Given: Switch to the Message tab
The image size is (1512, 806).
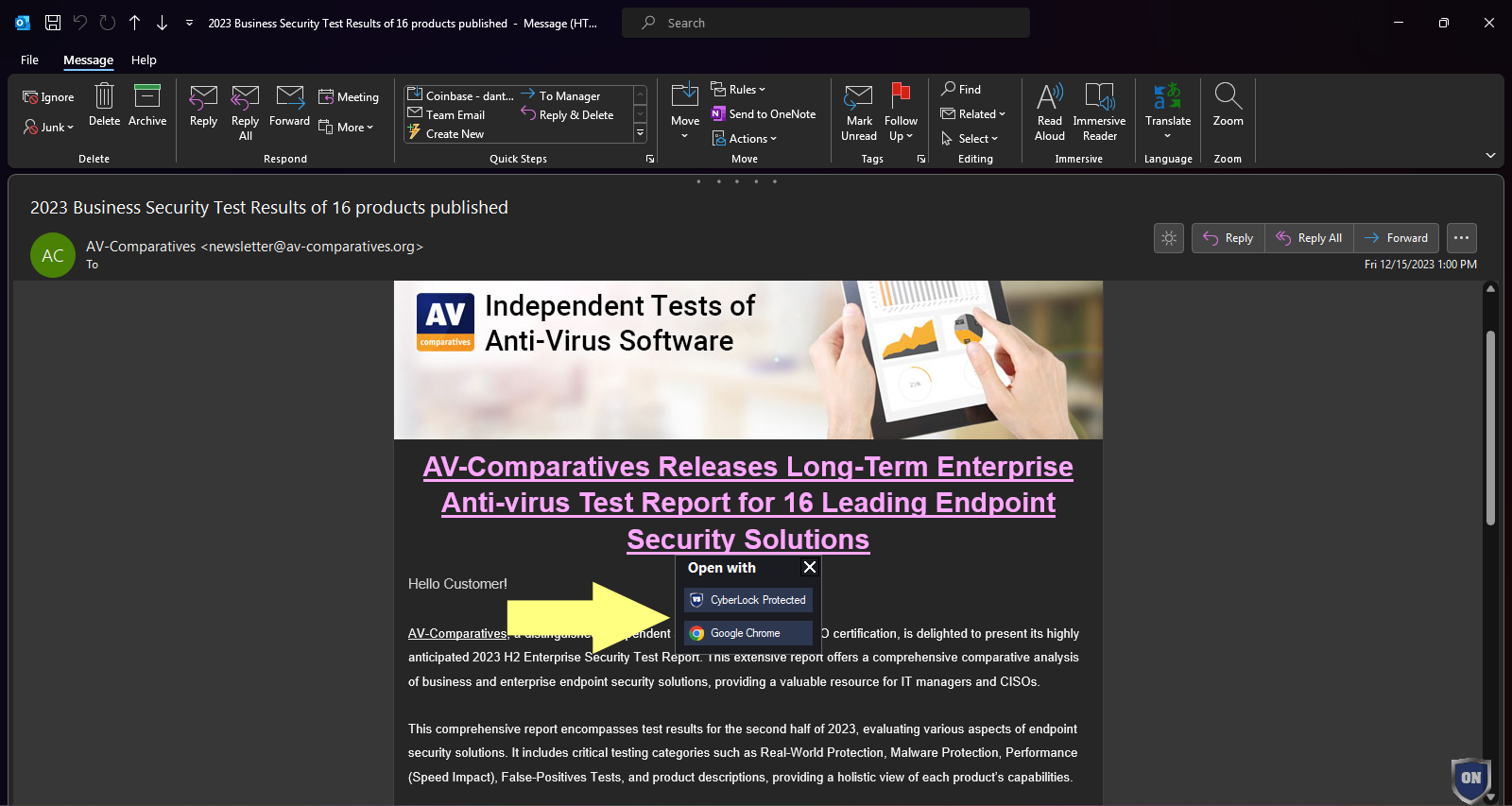Looking at the screenshot, I should pyautogui.click(x=88, y=60).
